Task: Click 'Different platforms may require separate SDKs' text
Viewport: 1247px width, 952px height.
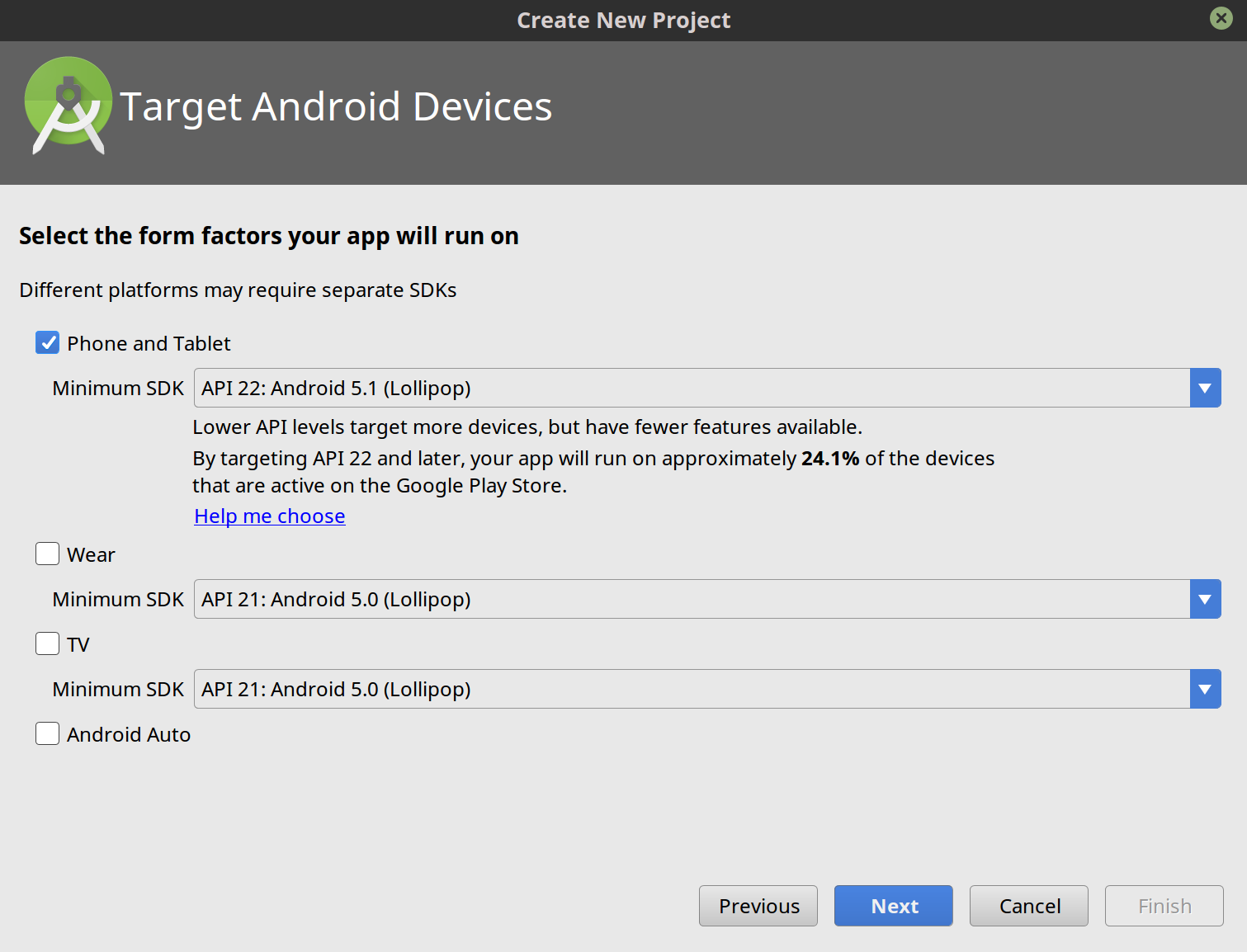Action: coord(238,290)
